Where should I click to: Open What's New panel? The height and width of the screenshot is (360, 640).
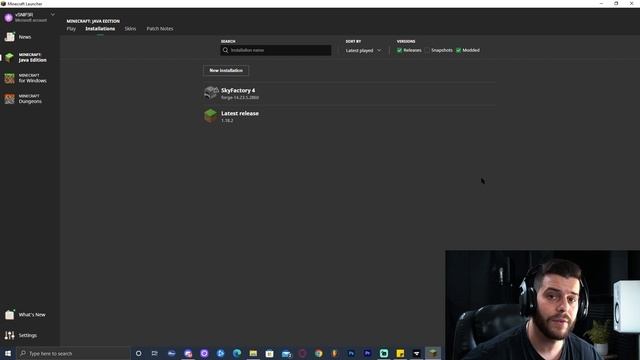point(25,315)
